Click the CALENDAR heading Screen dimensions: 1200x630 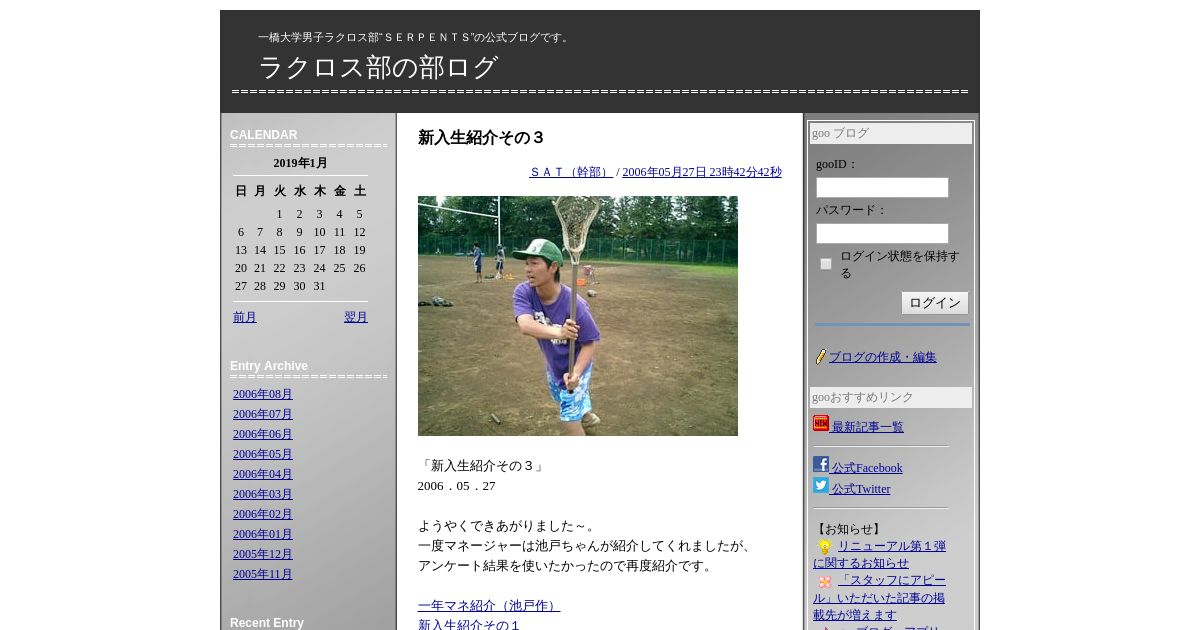point(264,135)
